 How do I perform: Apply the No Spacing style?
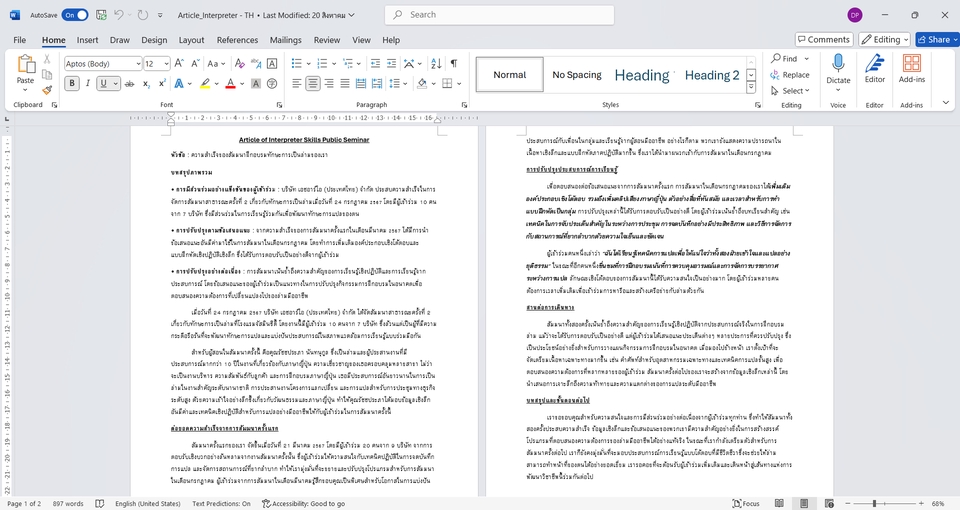(576, 75)
